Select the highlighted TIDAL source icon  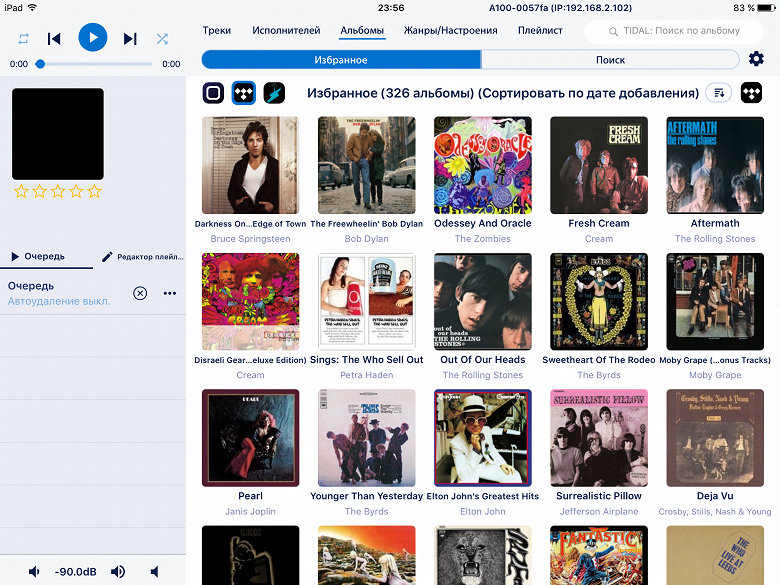pyautogui.click(x=244, y=93)
